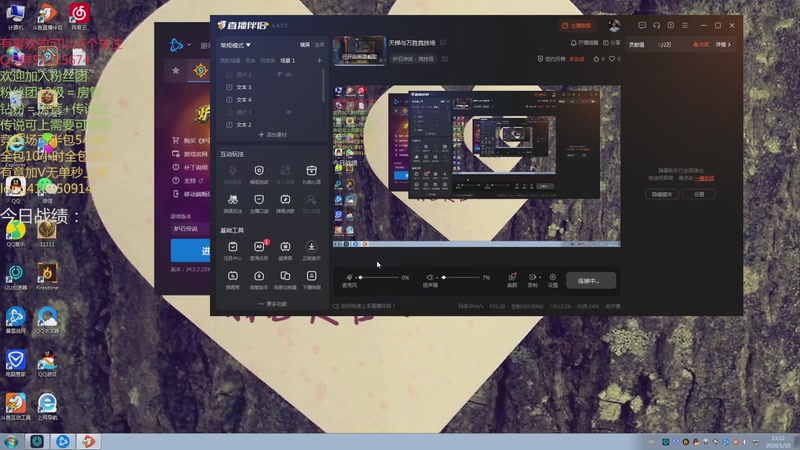800x450 pixels.
Task: Click the stream cover thumbnail
Action: point(359,51)
